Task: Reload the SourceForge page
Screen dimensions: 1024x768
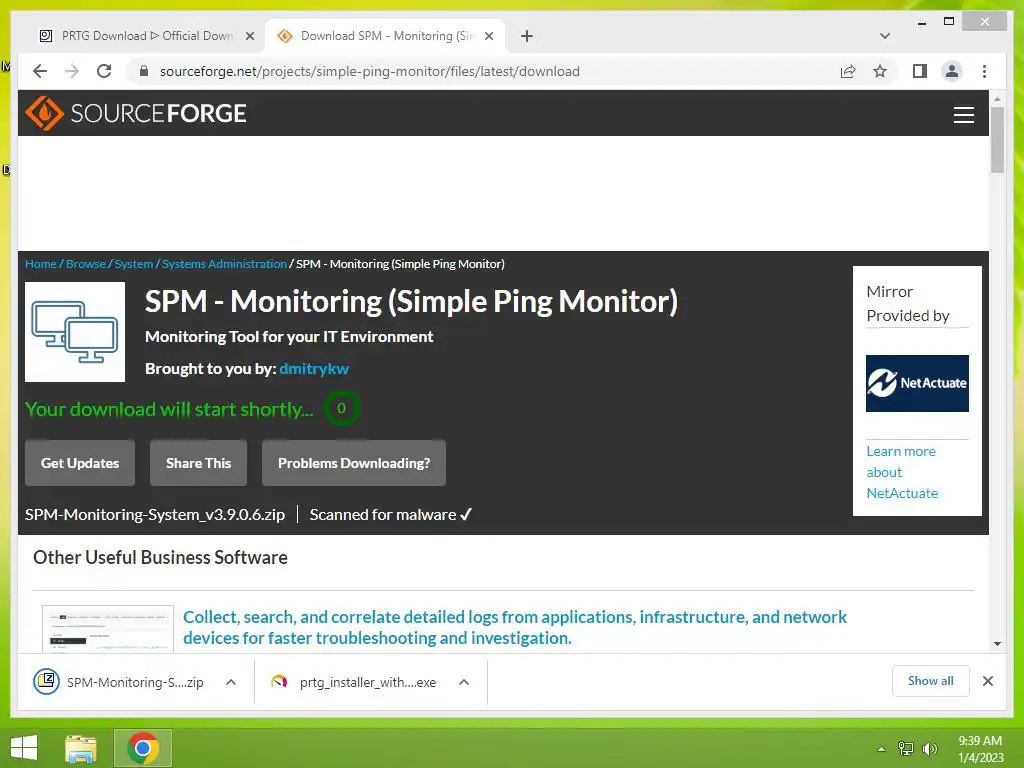Action: [x=104, y=71]
